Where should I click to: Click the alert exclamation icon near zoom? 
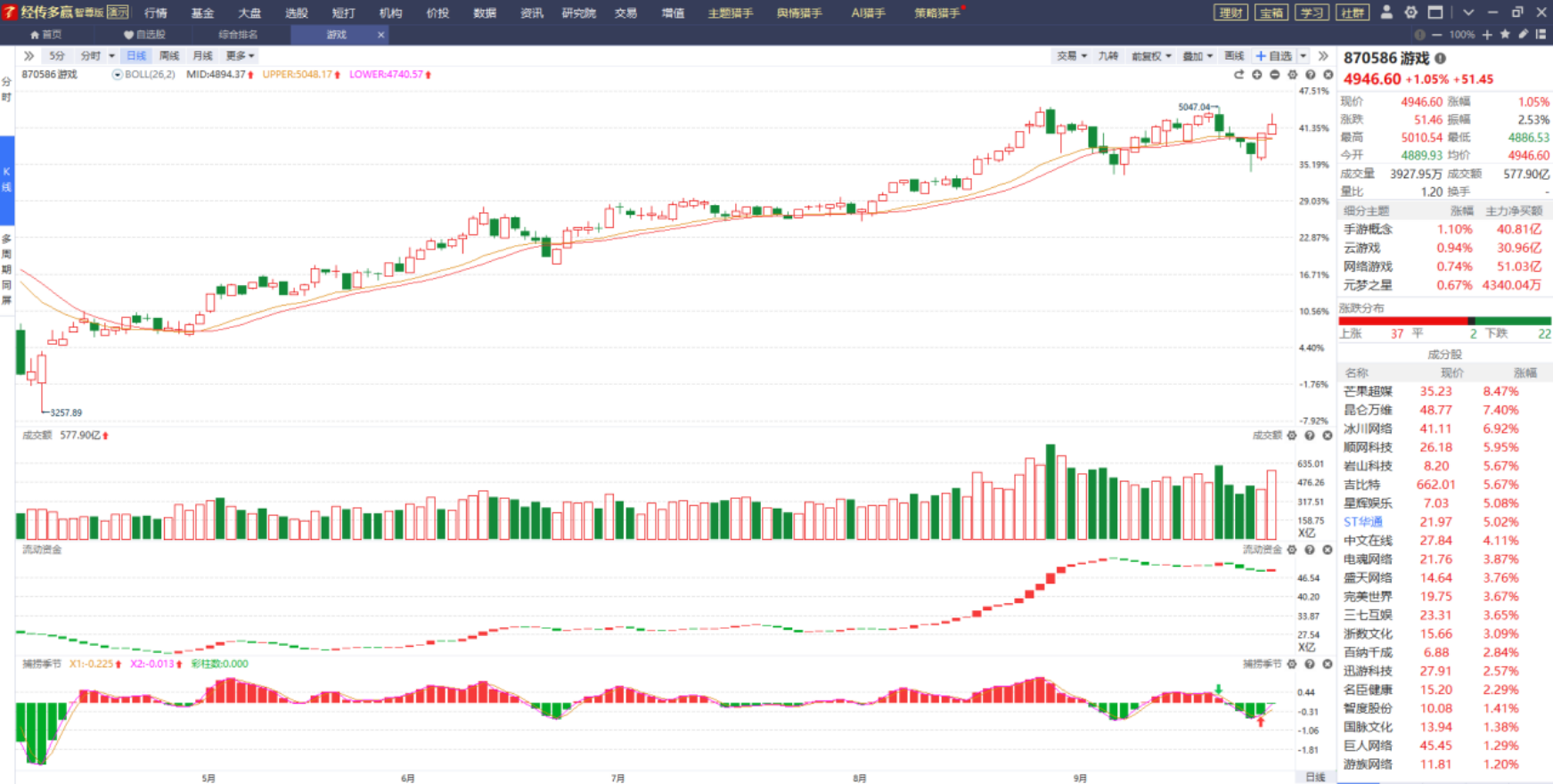[x=1419, y=35]
